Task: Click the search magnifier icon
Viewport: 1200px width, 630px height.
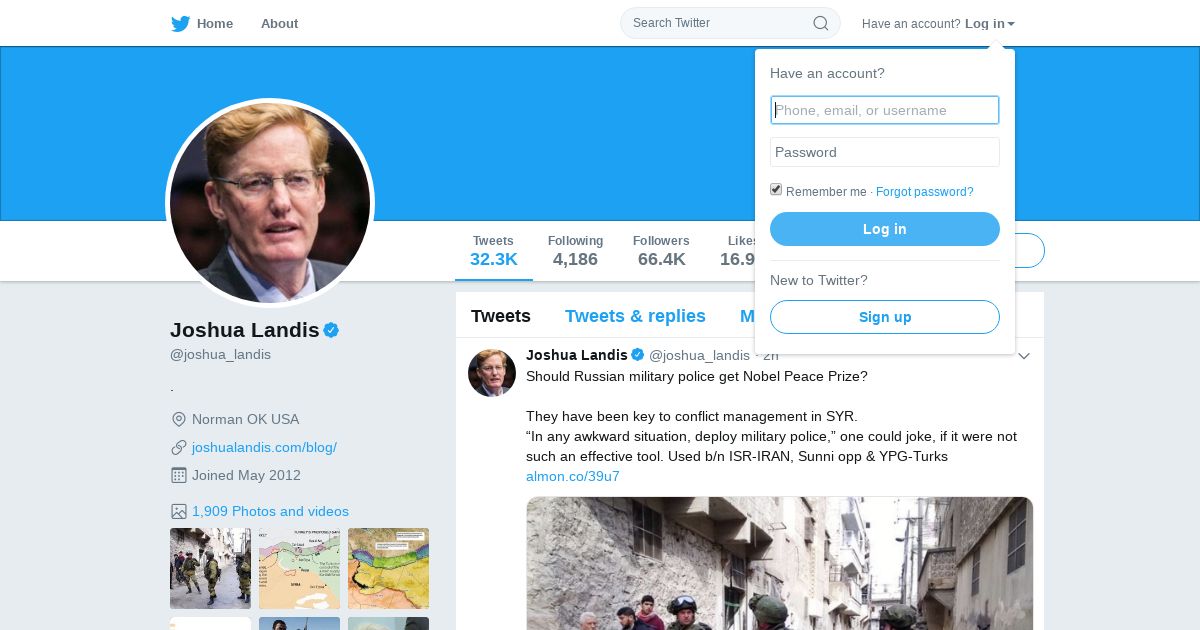Action: coord(820,23)
